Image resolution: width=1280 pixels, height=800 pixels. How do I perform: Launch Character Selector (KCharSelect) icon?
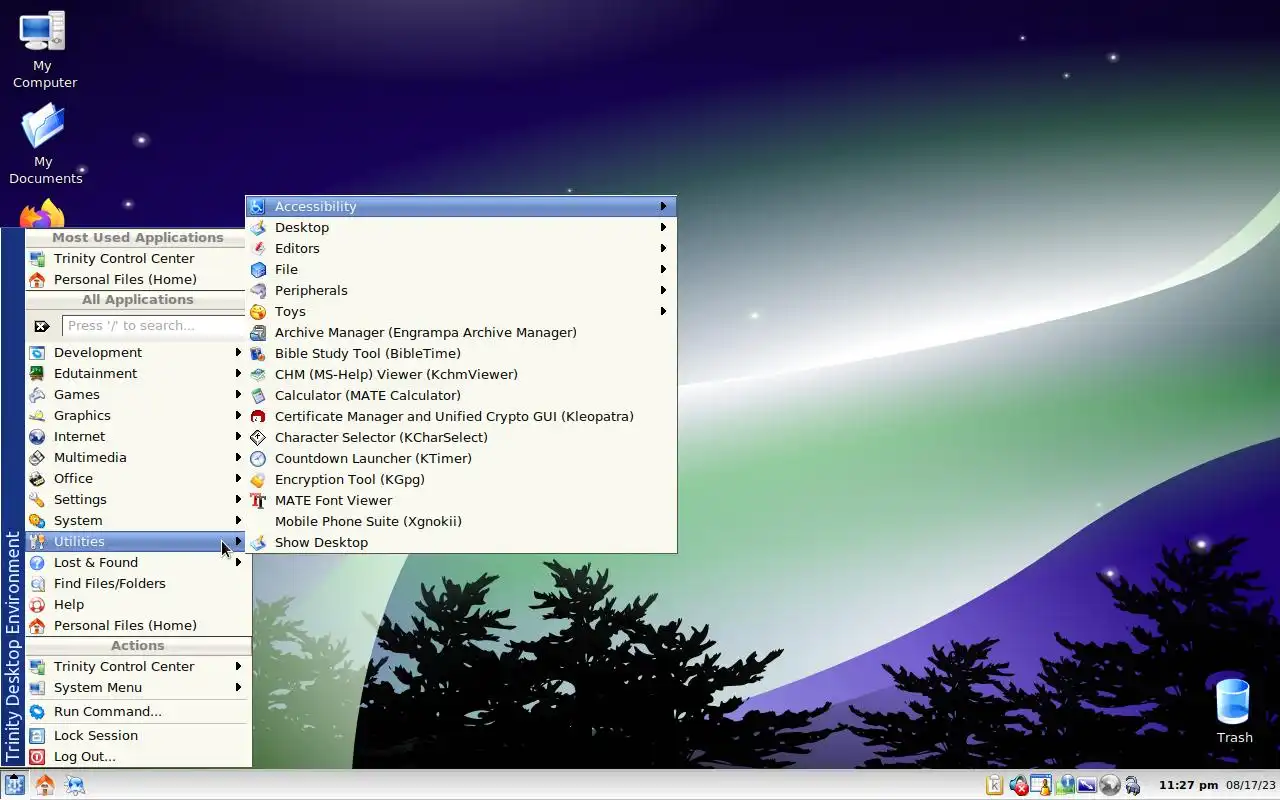tap(258, 437)
